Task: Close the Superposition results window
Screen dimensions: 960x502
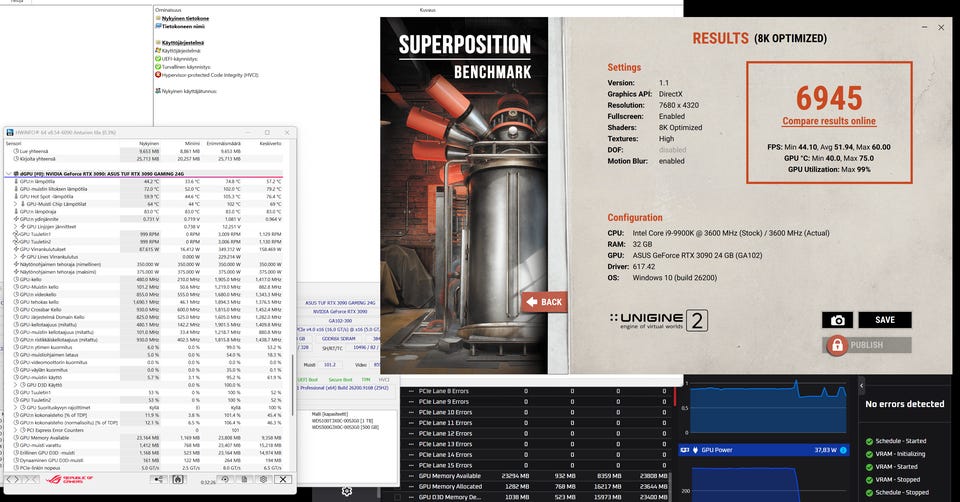Action: pyautogui.click(x=941, y=28)
